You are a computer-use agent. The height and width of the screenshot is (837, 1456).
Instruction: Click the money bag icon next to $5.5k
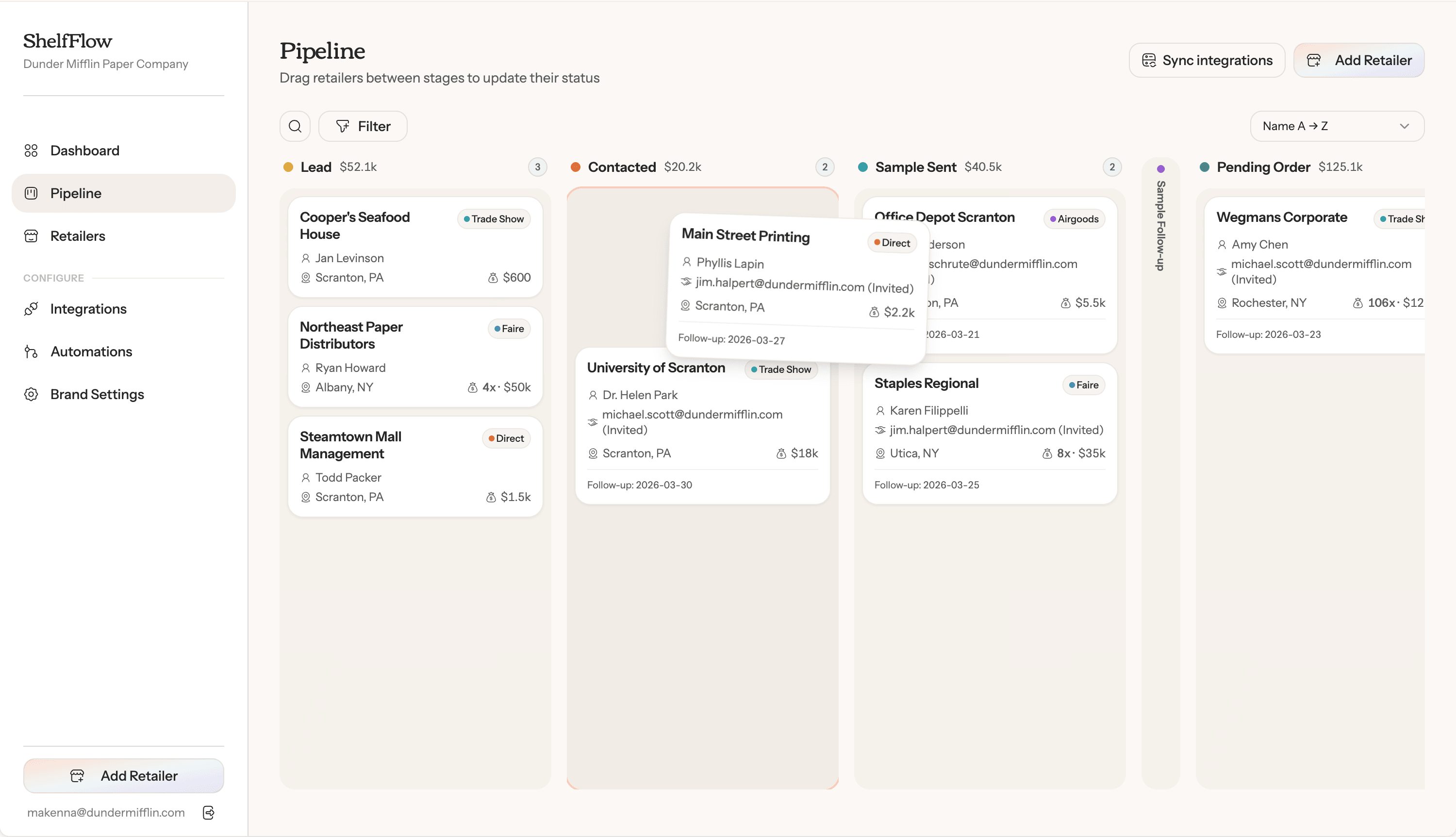(x=1065, y=303)
